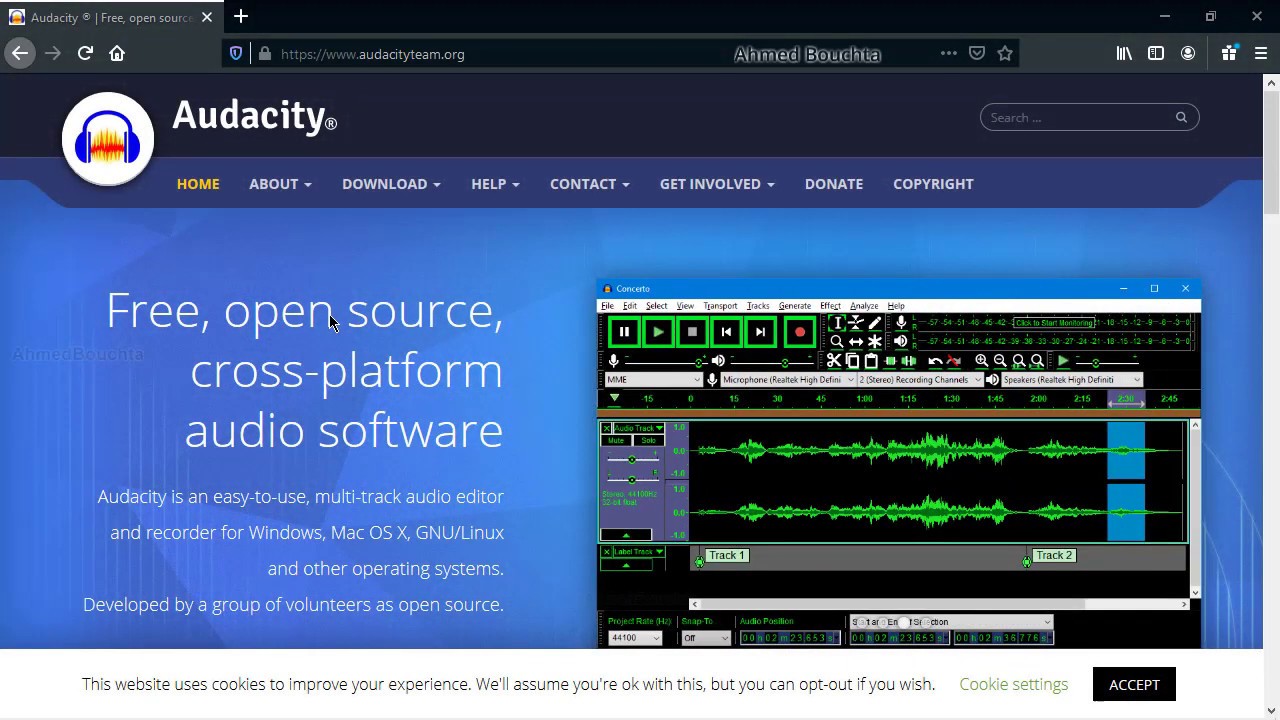1280x720 pixels.
Task: Close the Audacity browser tab
Action: click(207, 17)
